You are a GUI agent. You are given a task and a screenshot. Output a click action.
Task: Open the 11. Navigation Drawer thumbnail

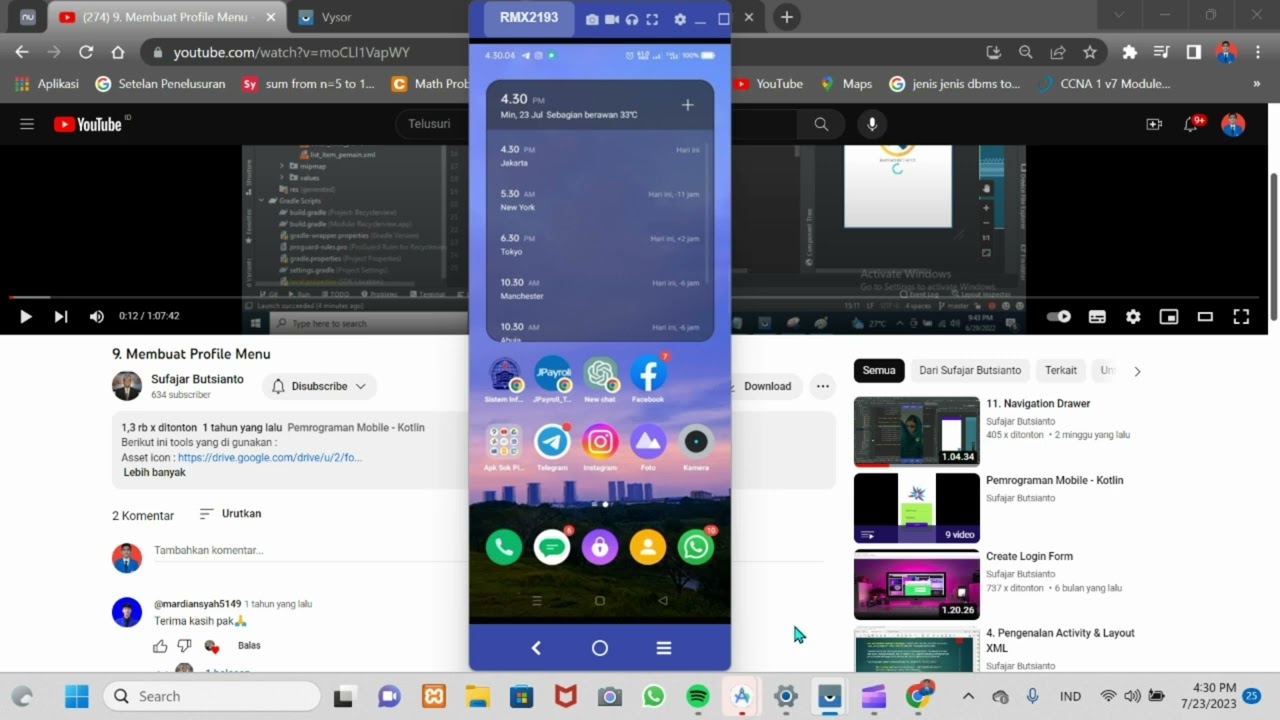click(x=917, y=432)
